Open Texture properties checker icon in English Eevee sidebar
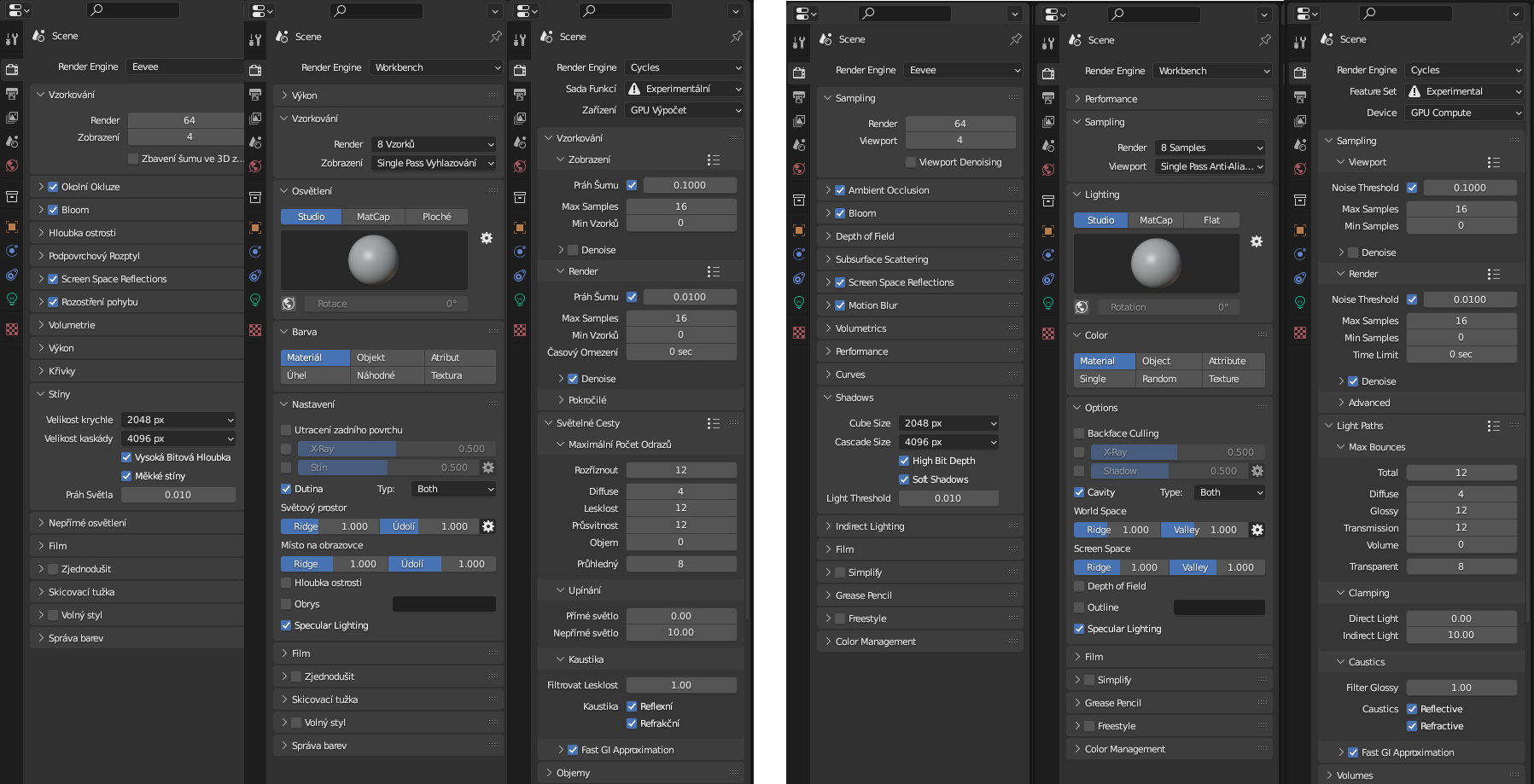The width and height of the screenshot is (1534, 784). click(799, 333)
